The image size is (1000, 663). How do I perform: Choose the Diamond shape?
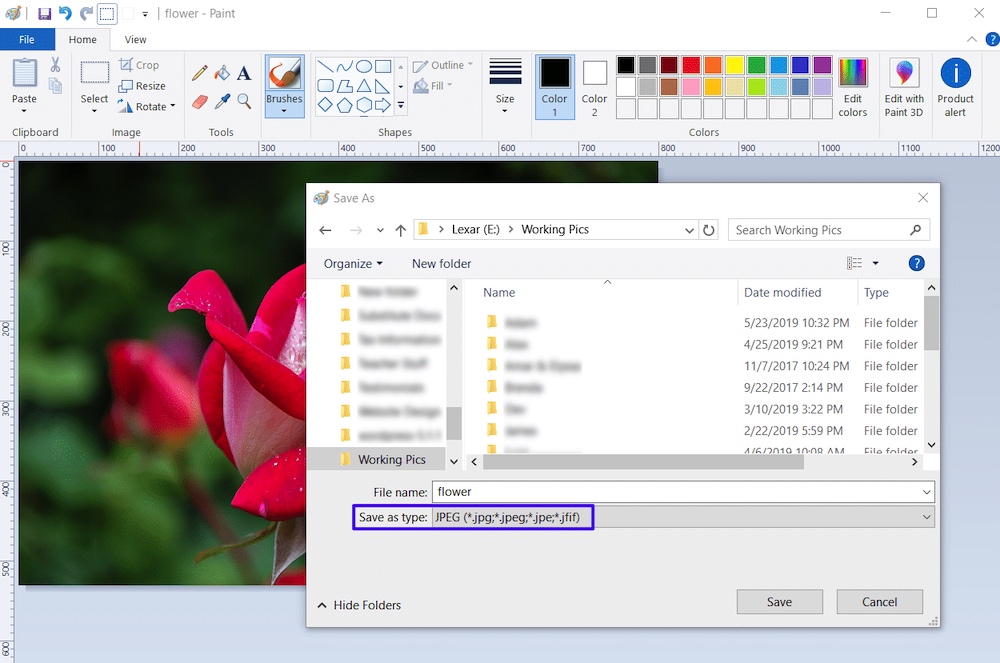pyautogui.click(x=325, y=105)
